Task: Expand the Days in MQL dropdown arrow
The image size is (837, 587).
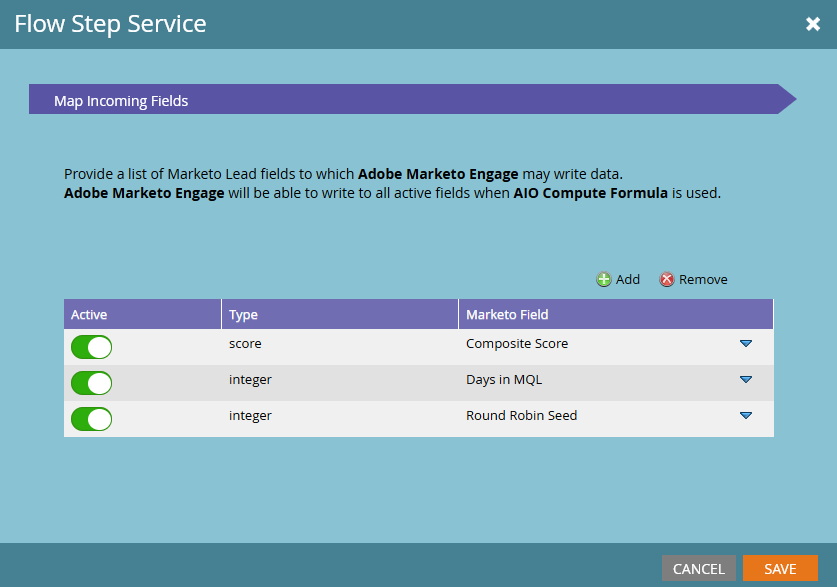Action: click(x=745, y=380)
